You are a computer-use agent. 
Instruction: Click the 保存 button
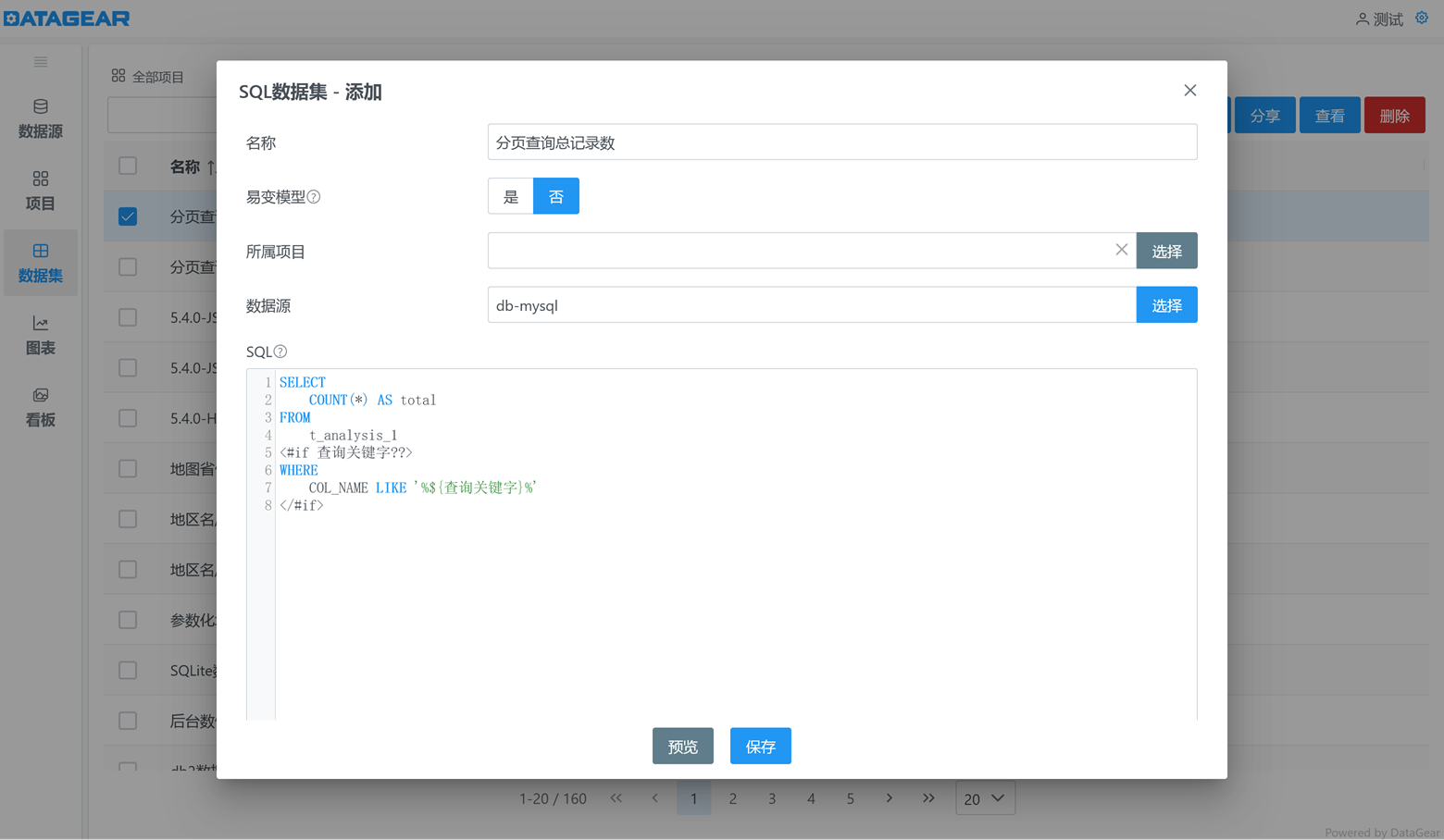(761, 746)
